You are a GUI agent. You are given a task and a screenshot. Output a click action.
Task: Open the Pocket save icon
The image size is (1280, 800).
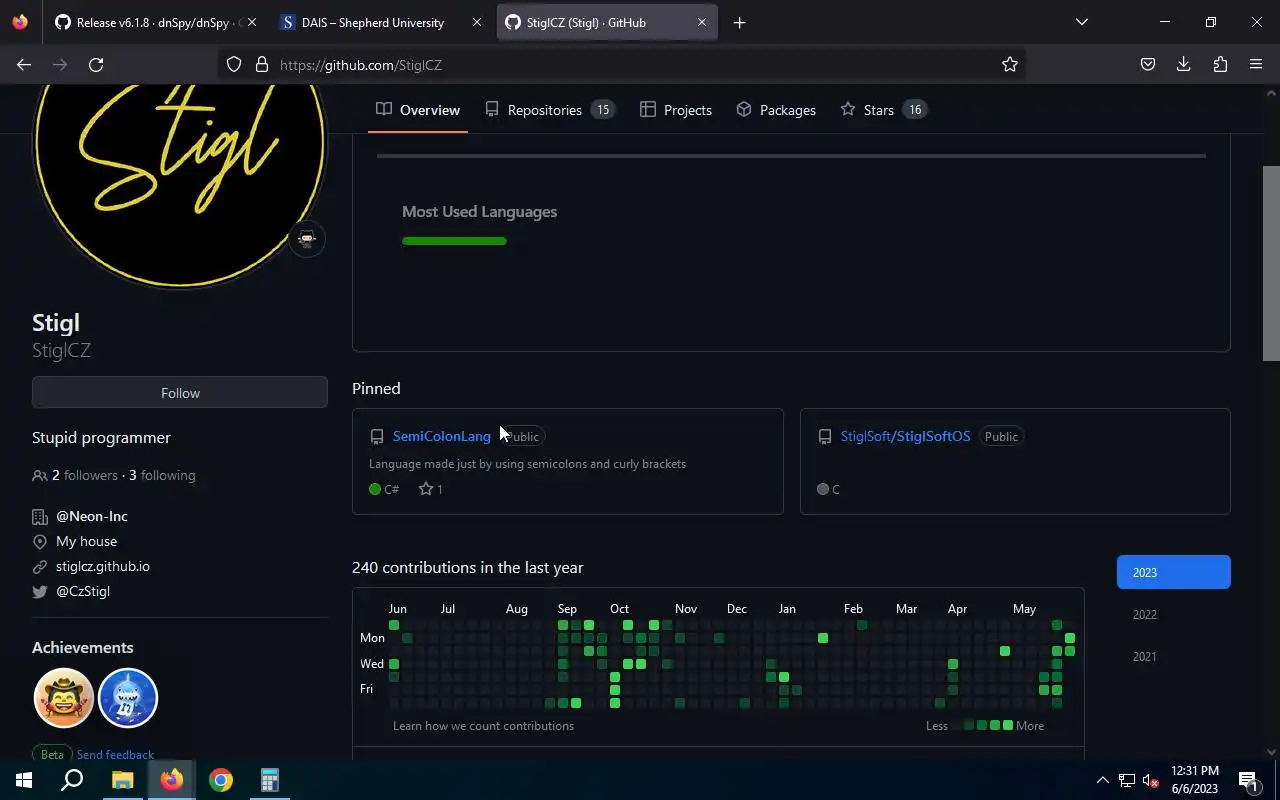coord(1148,65)
